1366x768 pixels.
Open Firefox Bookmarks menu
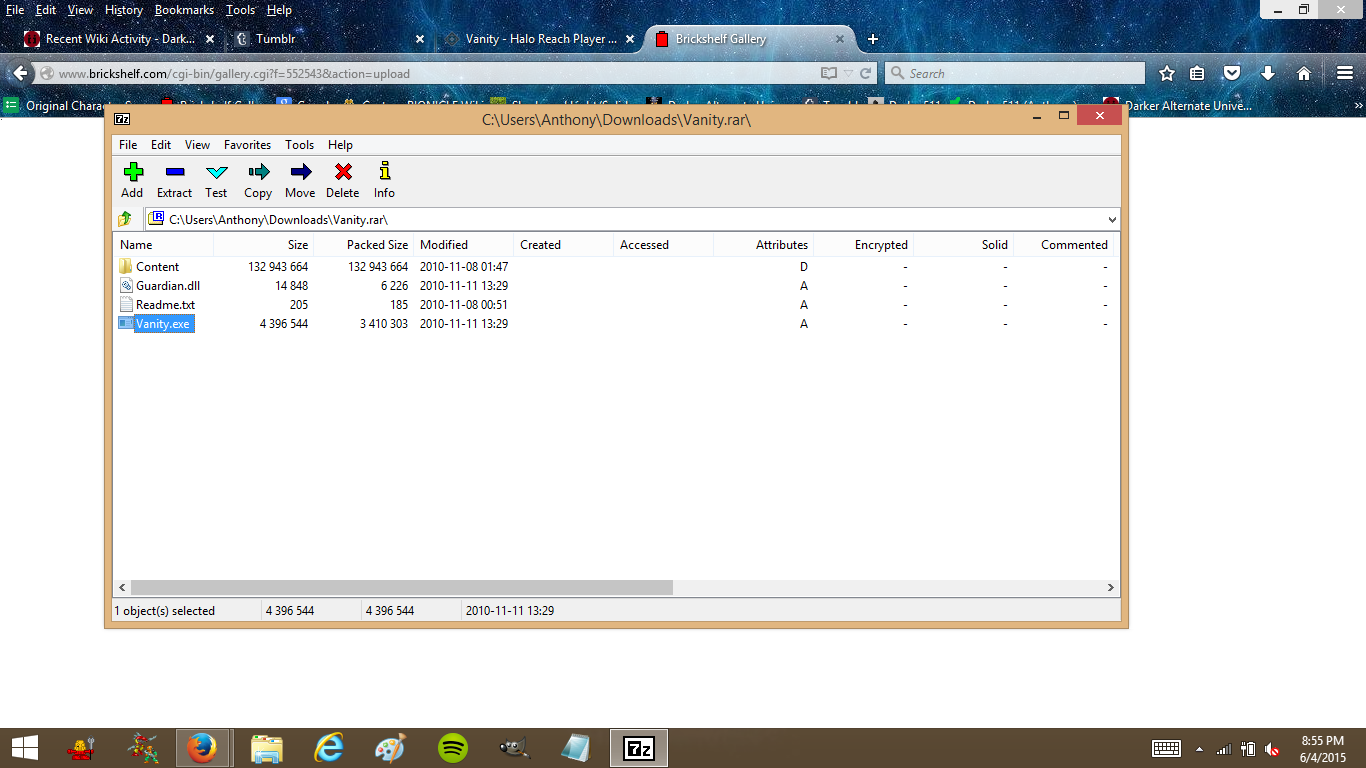pos(184,10)
